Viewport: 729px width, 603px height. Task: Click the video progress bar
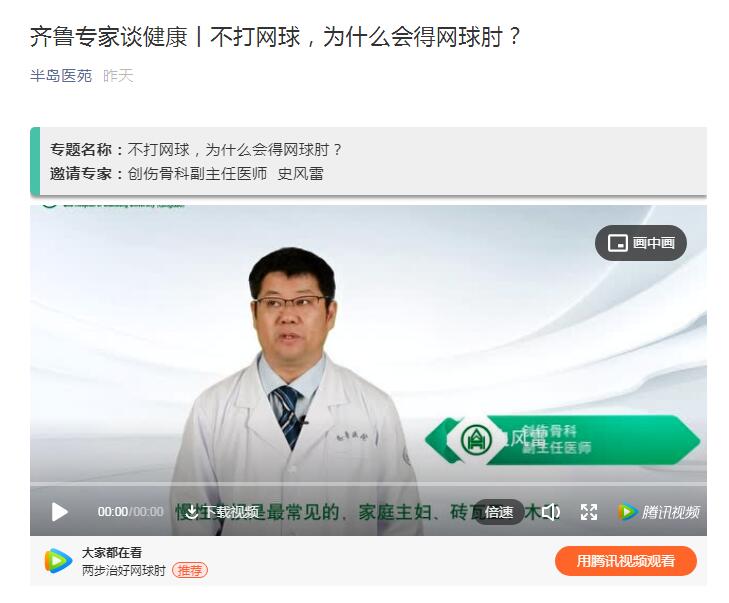pos(368,484)
